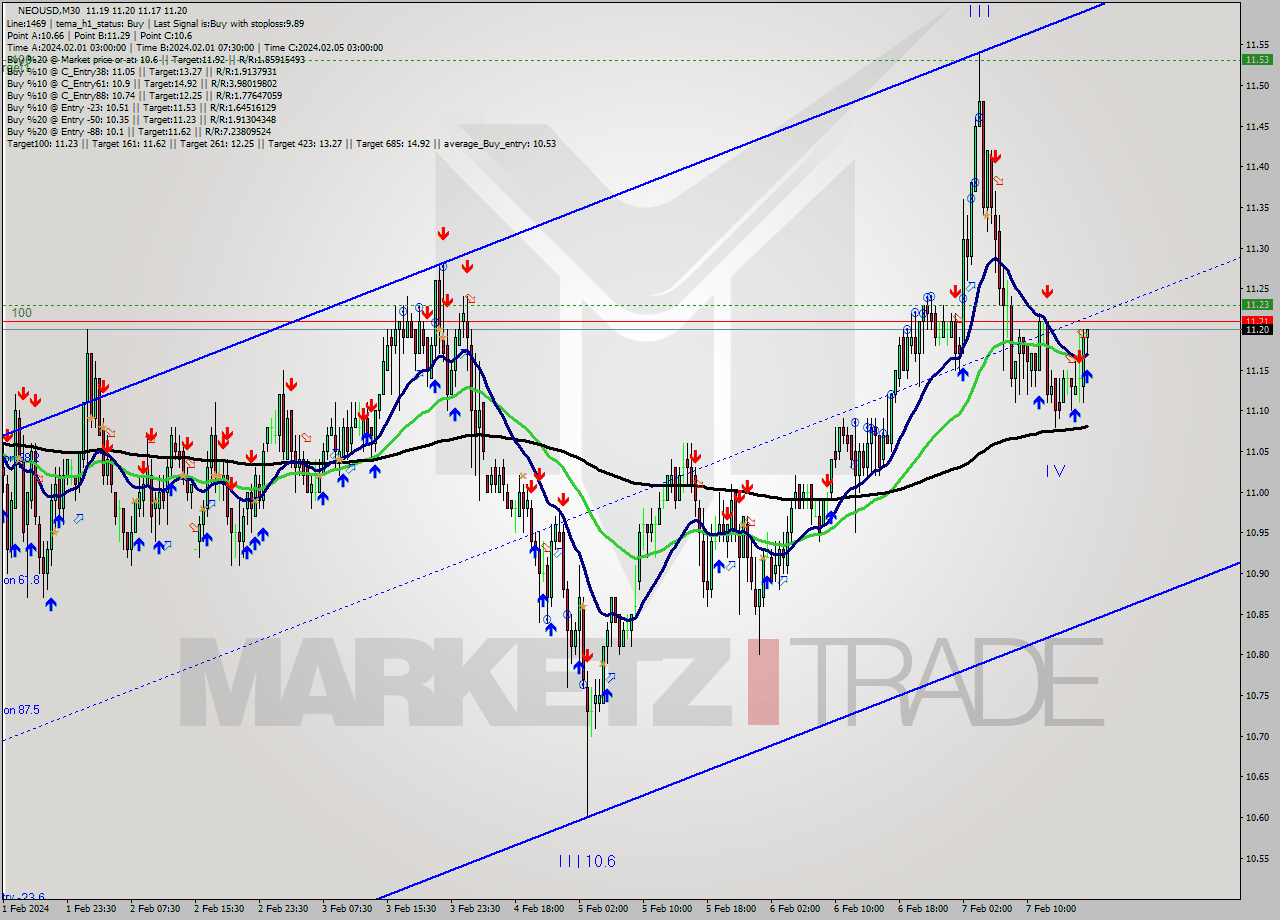Click the '2 Feb 15:30' time axis label

point(219,909)
